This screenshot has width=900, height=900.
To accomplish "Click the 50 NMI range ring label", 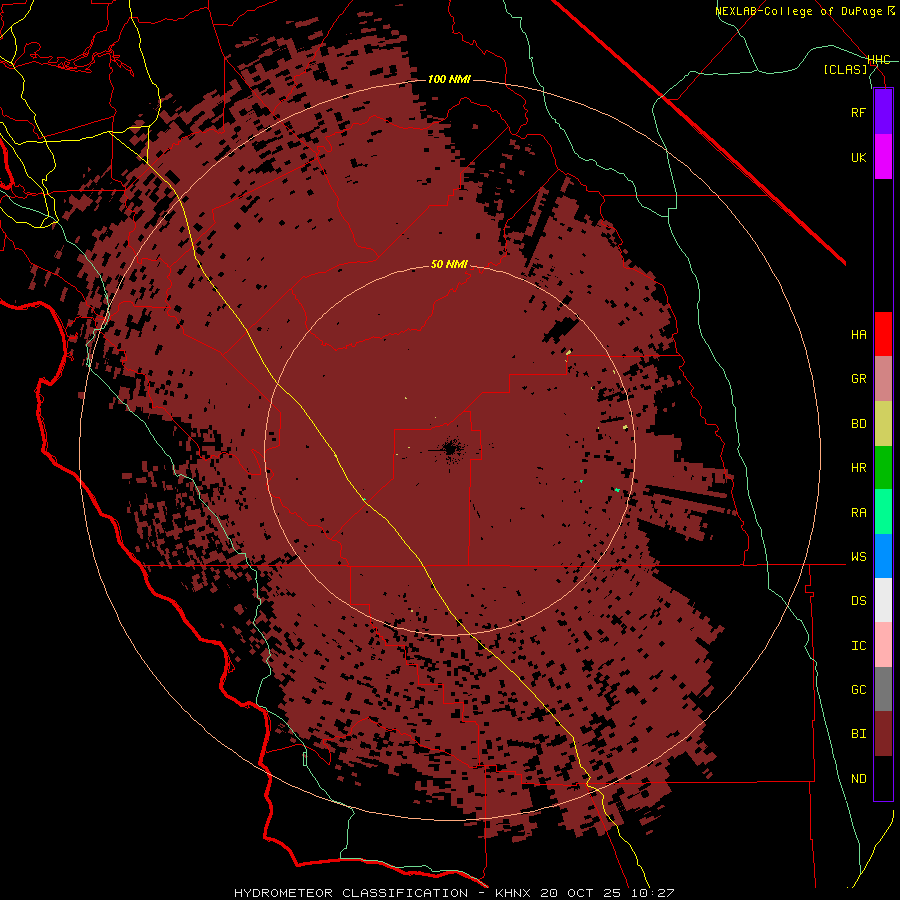I will (449, 264).
